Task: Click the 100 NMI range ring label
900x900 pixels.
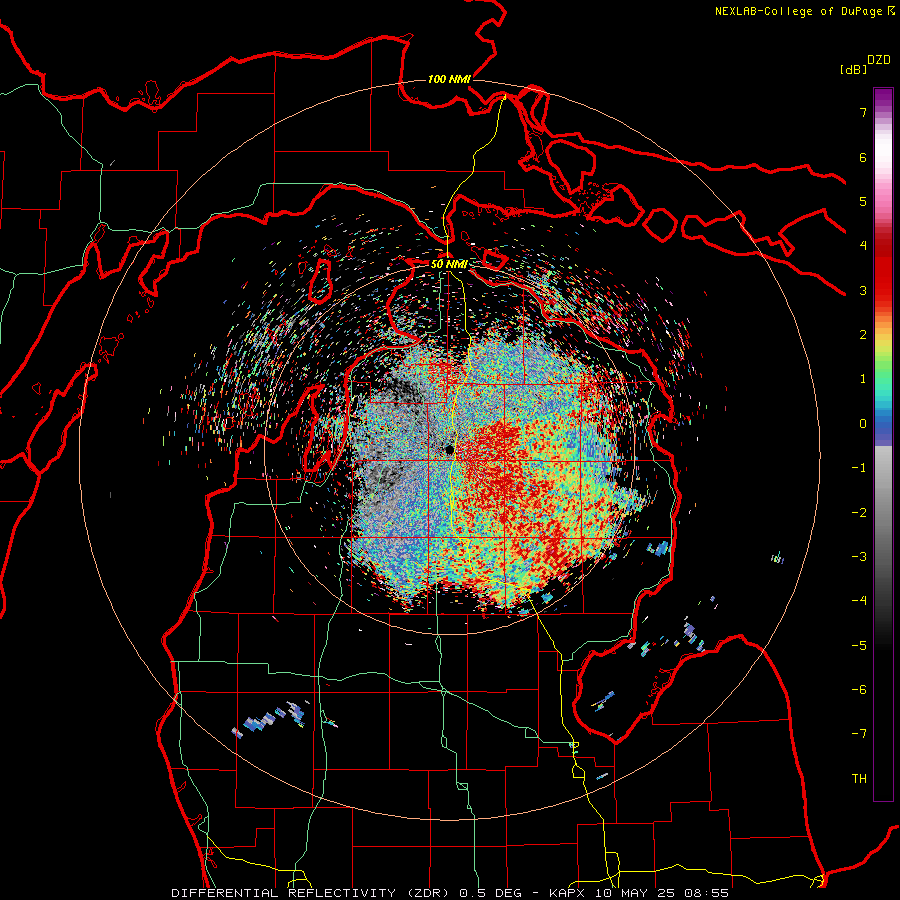Action: (449, 79)
